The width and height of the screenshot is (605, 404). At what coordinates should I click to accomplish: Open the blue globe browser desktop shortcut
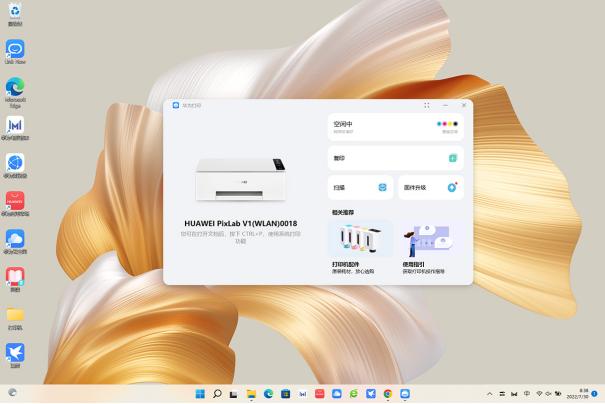[x=15, y=165]
